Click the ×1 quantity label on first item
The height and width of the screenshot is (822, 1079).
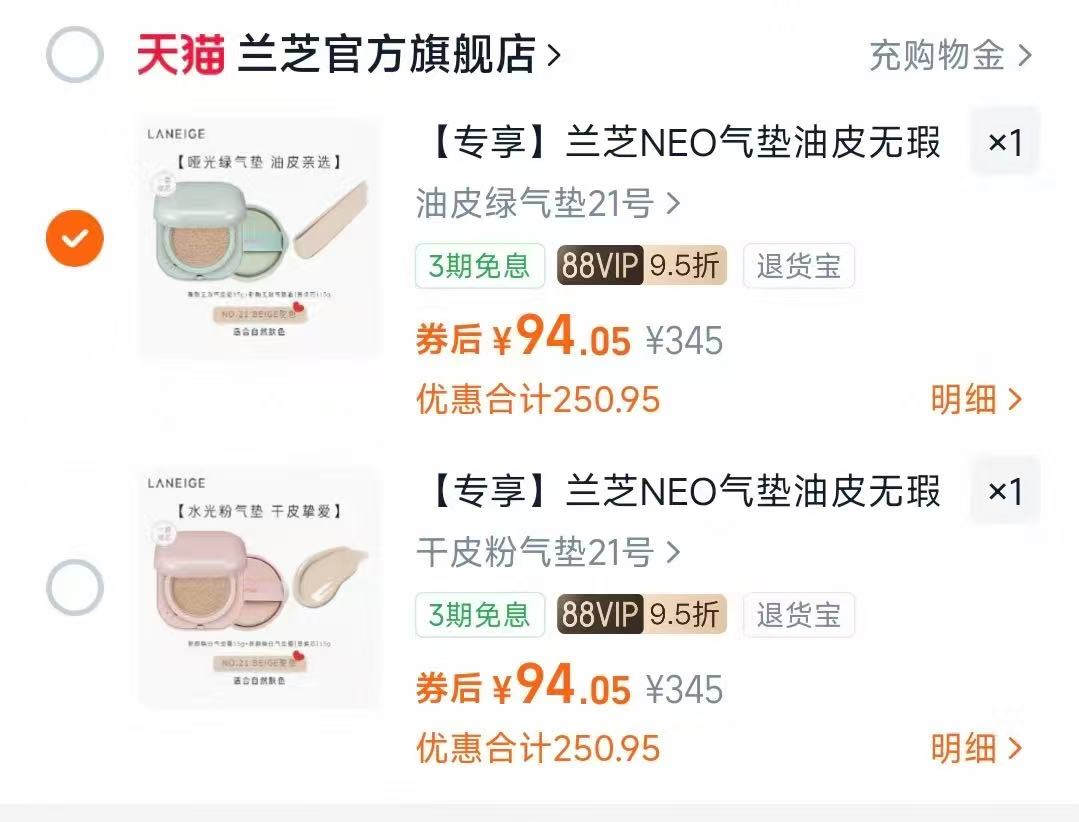pyautogui.click(x=1005, y=142)
